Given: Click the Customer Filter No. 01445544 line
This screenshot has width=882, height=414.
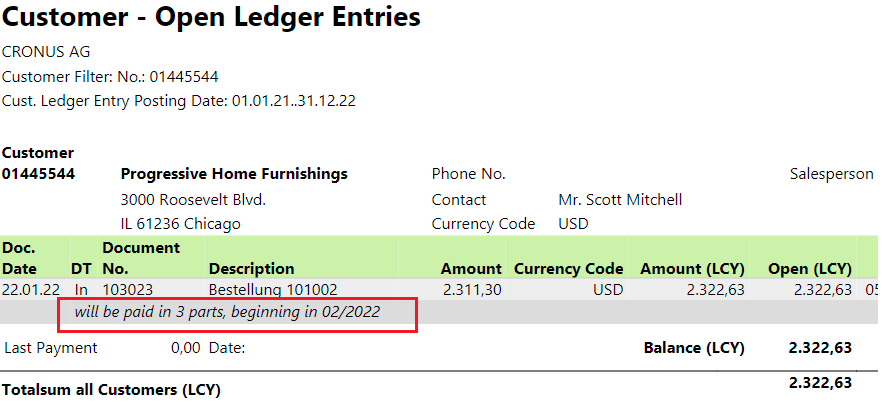Looking at the screenshot, I should click(110, 76).
